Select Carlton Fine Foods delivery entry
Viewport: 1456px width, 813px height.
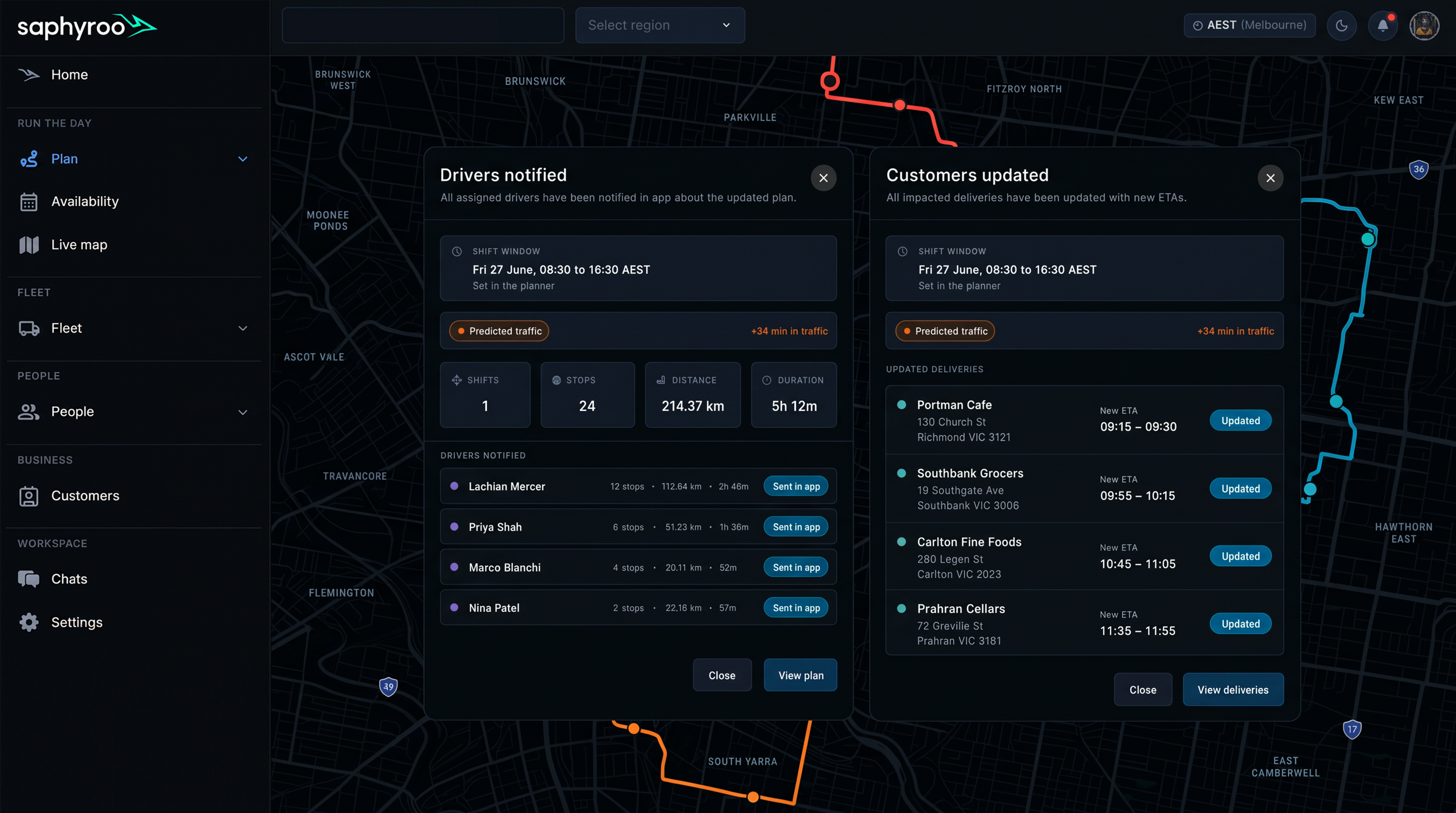pyautogui.click(x=1084, y=556)
